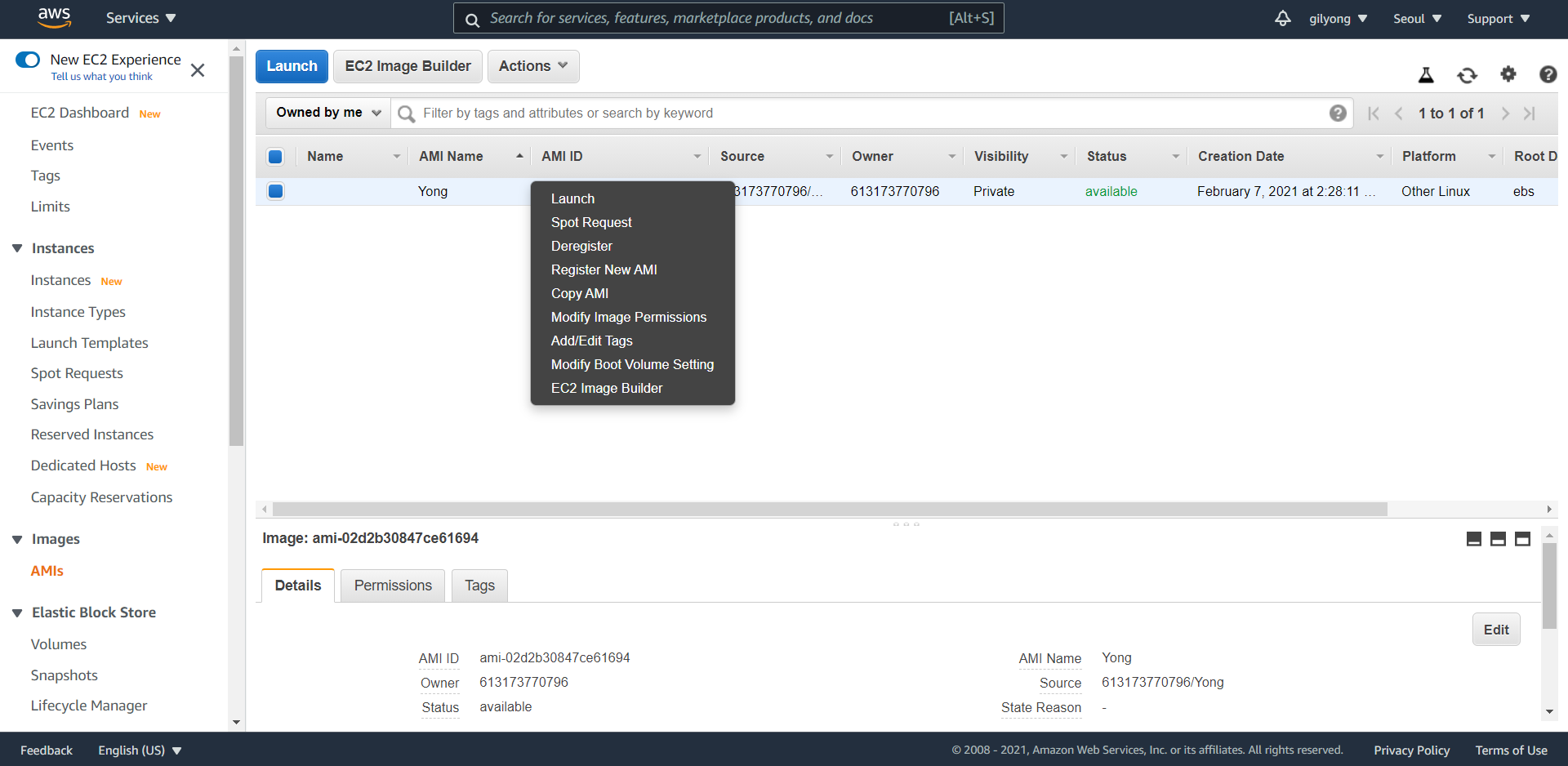Maximize the details pane
This screenshot has width=1568, height=766.
click(1522, 539)
